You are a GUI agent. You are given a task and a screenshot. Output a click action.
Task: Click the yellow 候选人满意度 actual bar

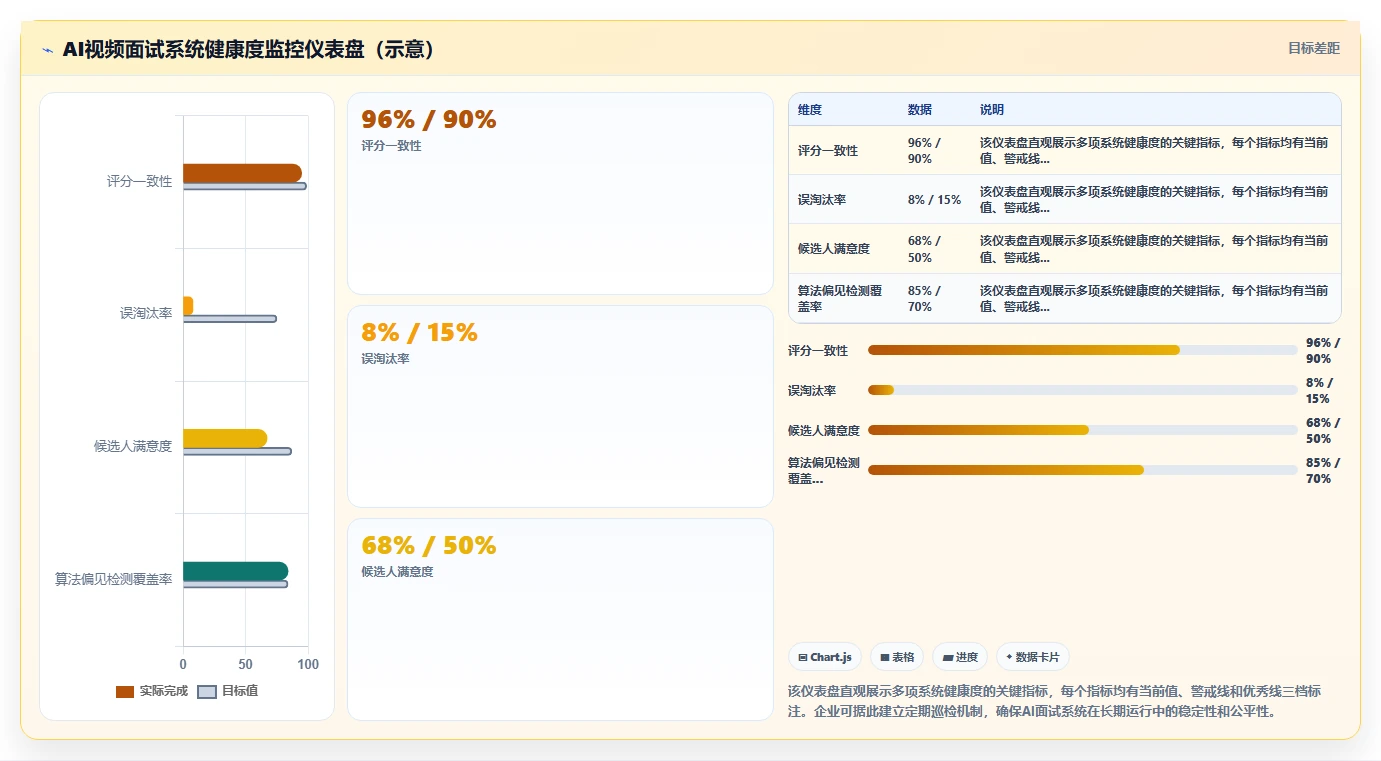point(225,438)
